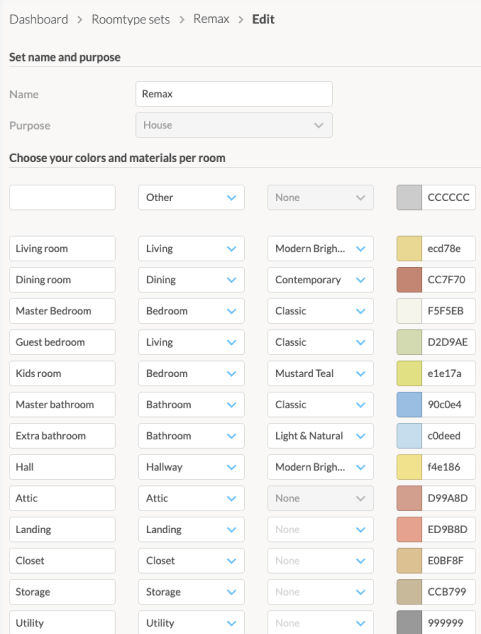Open Master bathroom's Classic style dropdown

(x=320, y=405)
